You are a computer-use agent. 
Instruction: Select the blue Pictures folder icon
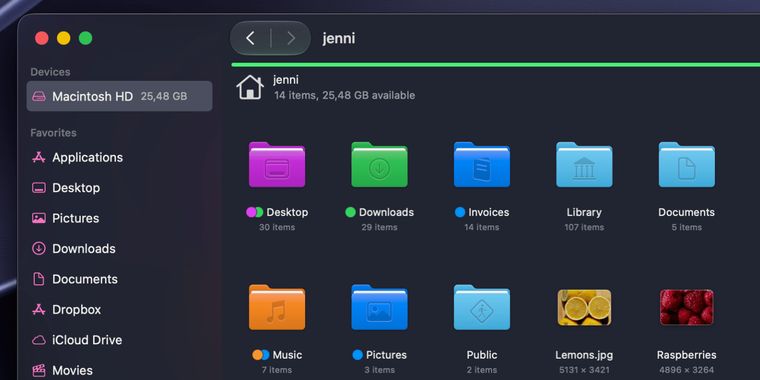pyautogui.click(x=379, y=307)
